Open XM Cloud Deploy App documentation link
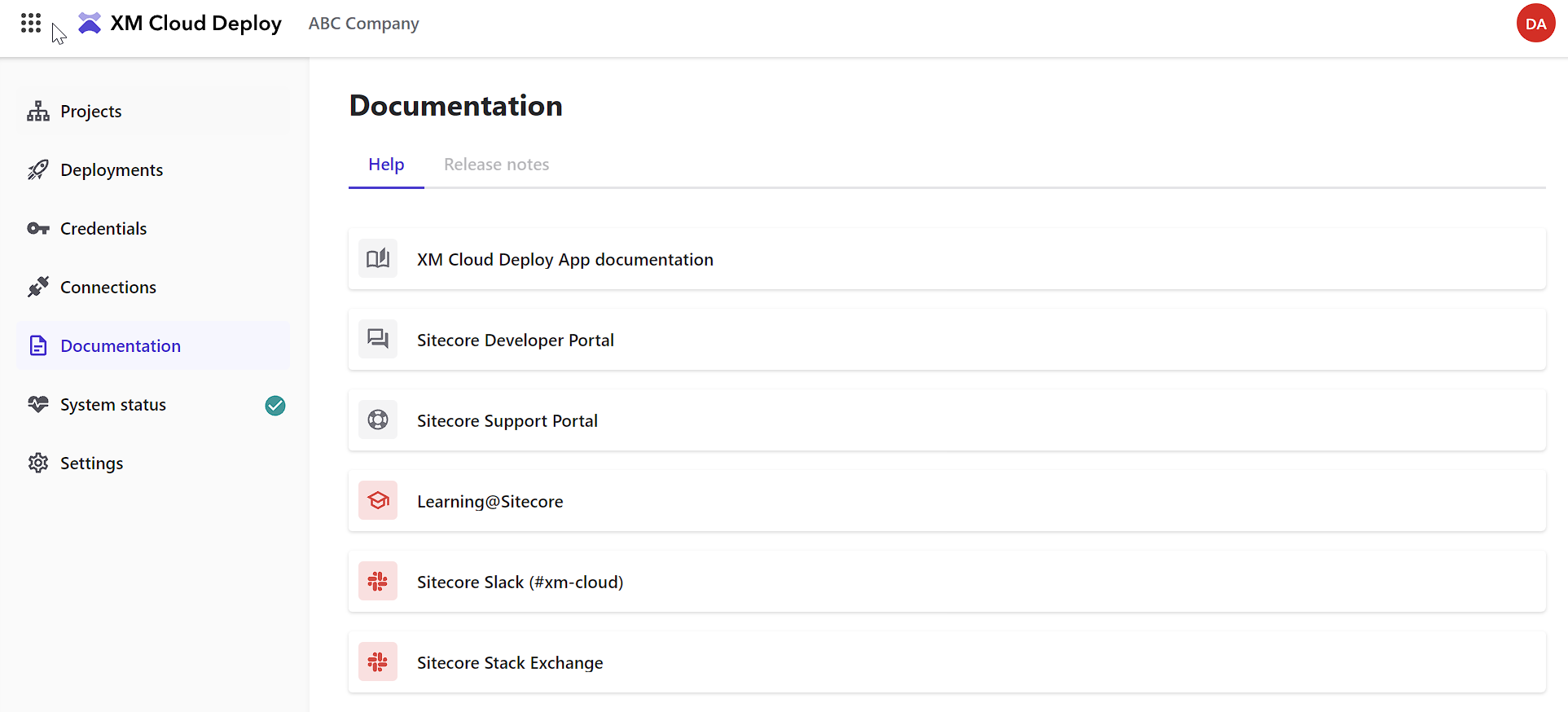This screenshot has width=1568, height=712. click(947, 259)
